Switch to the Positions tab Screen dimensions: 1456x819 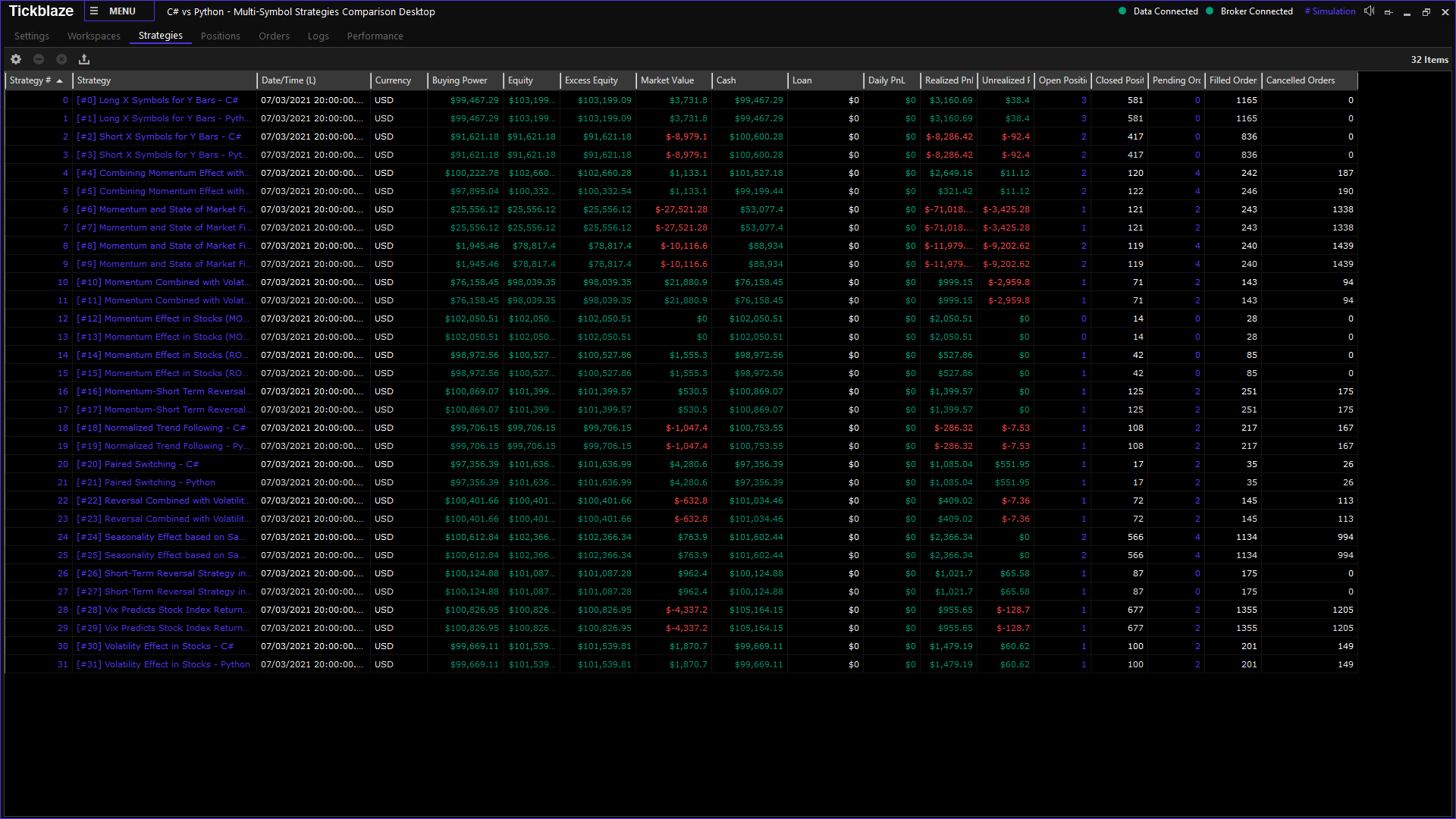(220, 36)
